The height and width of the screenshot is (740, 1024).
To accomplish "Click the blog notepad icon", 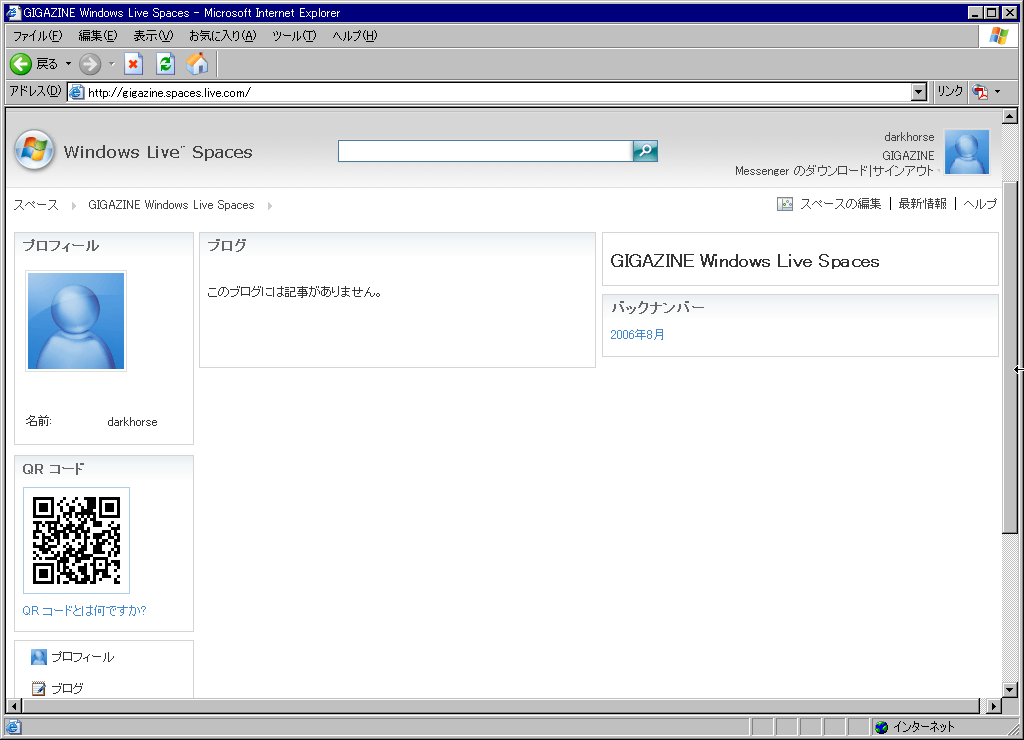I will (x=39, y=688).
